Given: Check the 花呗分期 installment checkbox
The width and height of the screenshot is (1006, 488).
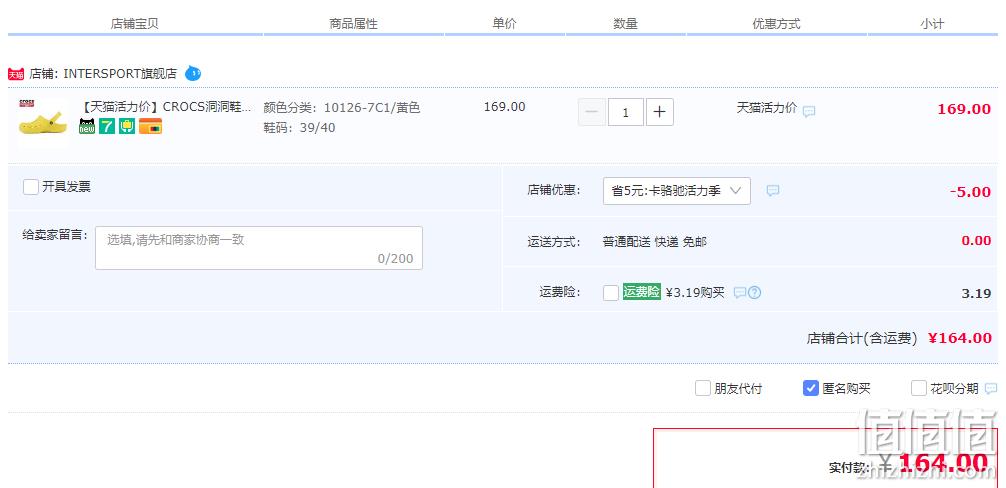Looking at the screenshot, I should coord(919,388).
